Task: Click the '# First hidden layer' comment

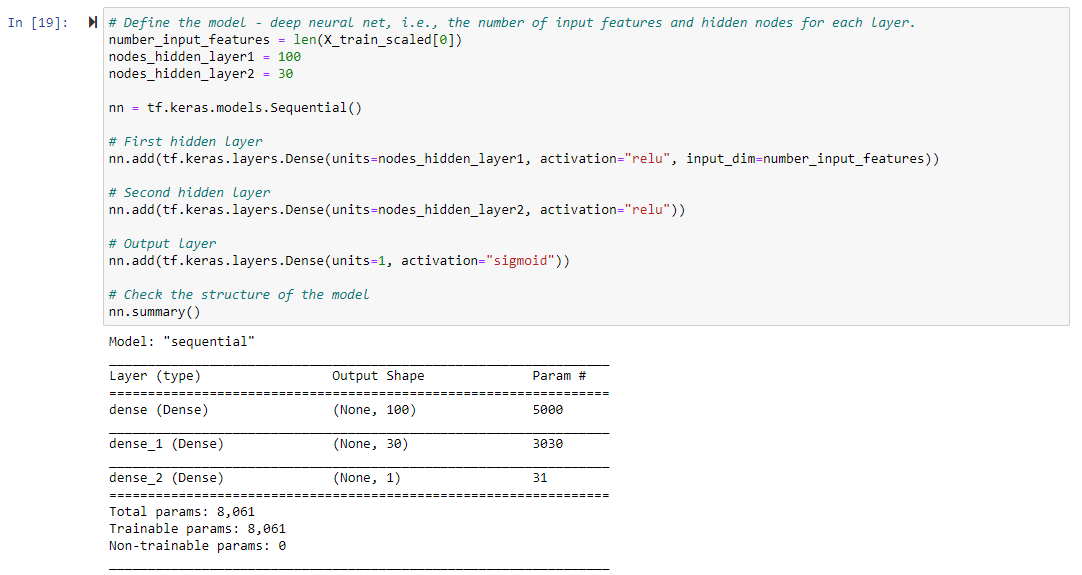Action: tap(185, 142)
